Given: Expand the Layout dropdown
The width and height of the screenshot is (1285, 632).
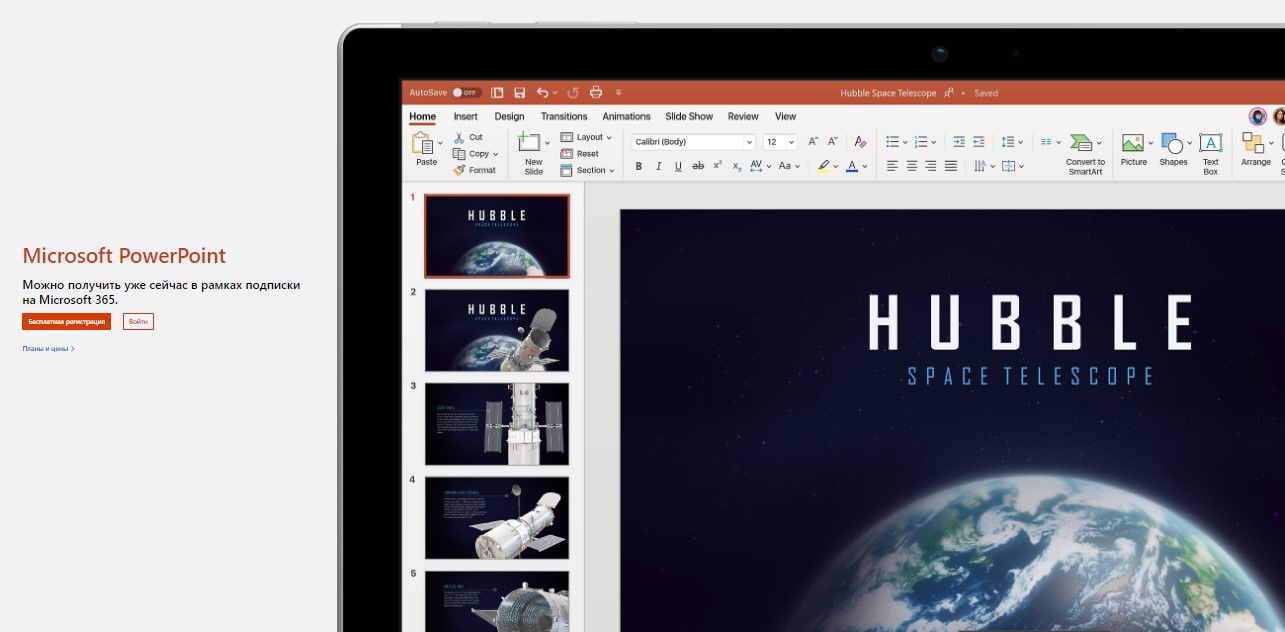Looking at the screenshot, I should click(x=587, y=137).
